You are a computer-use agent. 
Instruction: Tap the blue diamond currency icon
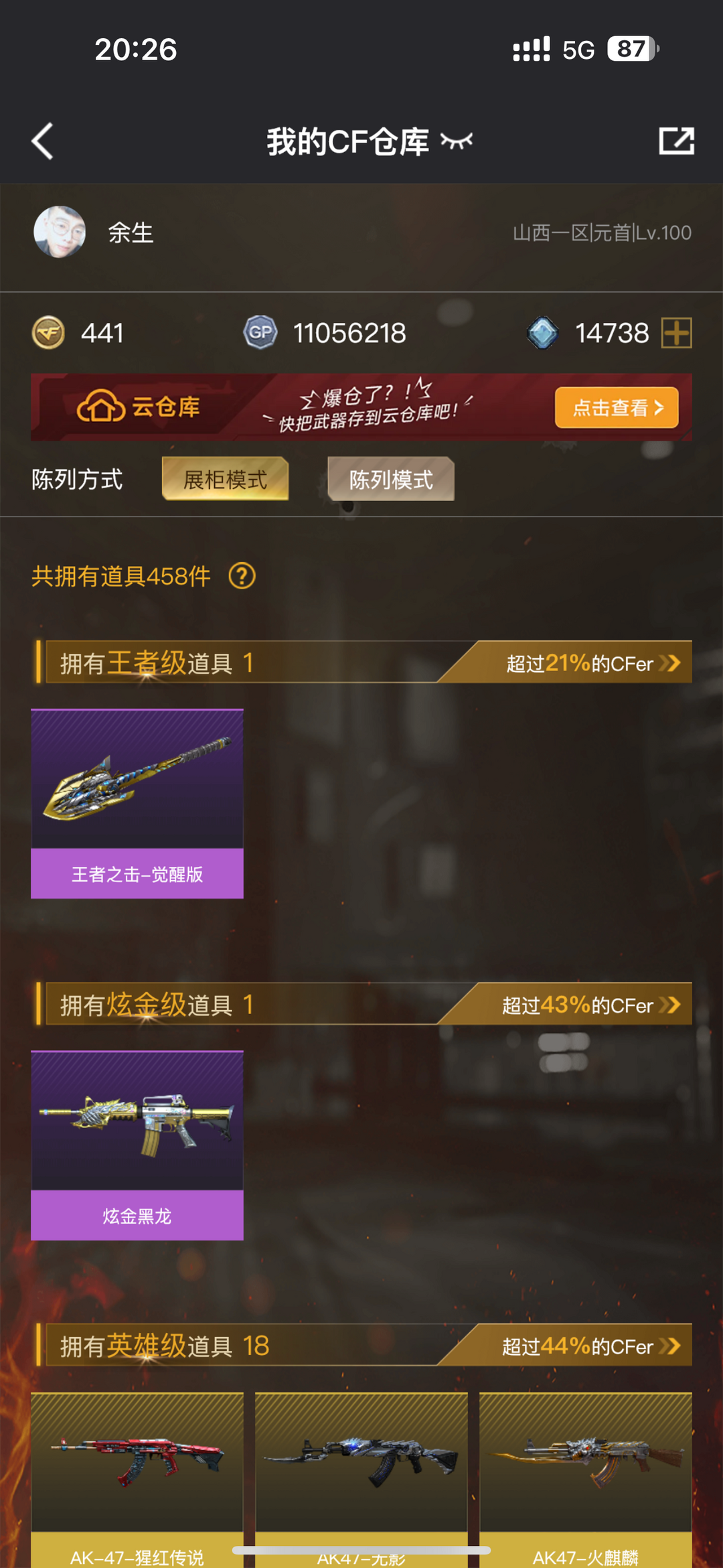[543, 332]
